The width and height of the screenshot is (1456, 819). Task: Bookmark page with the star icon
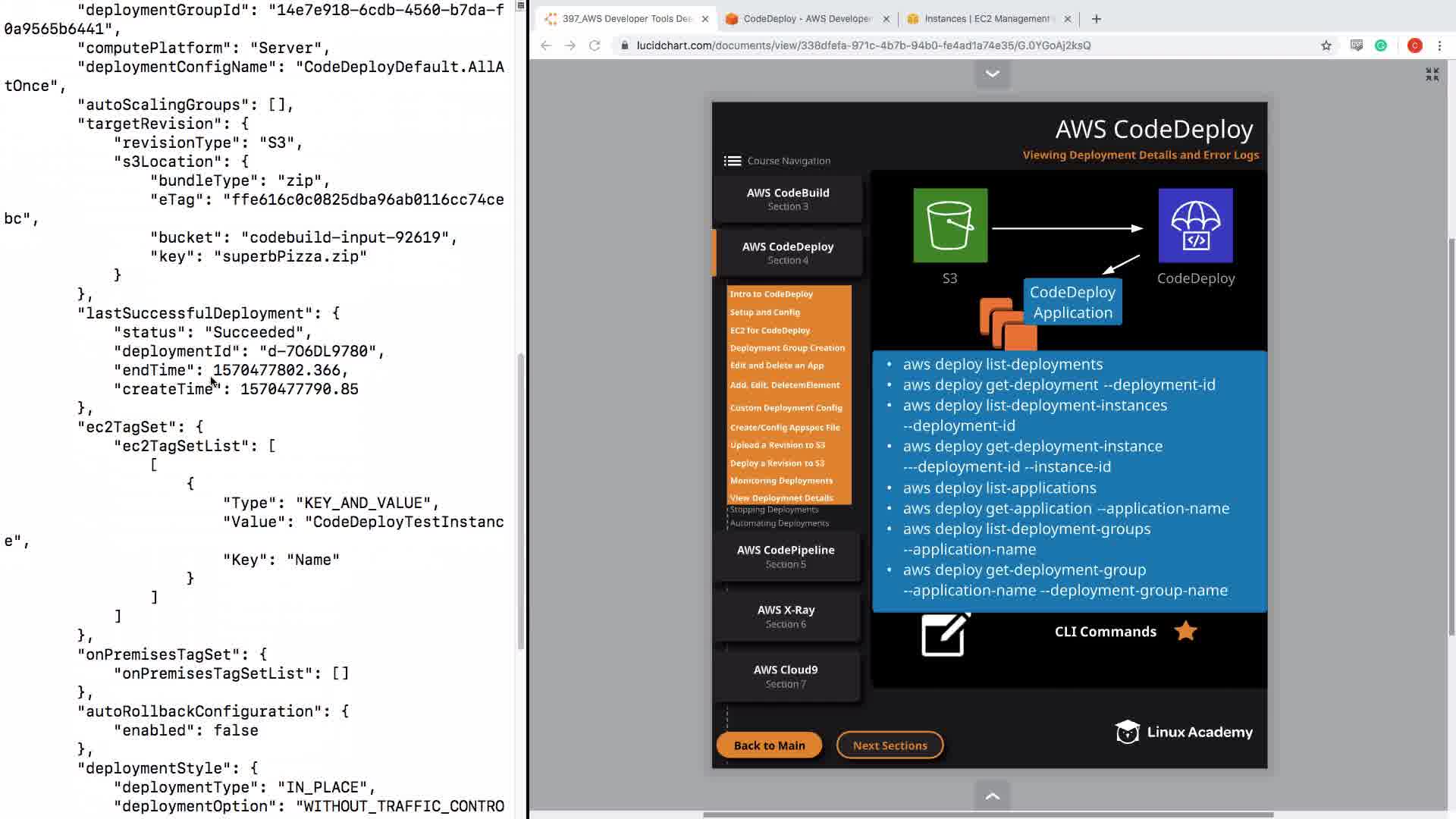point(1326,45)
